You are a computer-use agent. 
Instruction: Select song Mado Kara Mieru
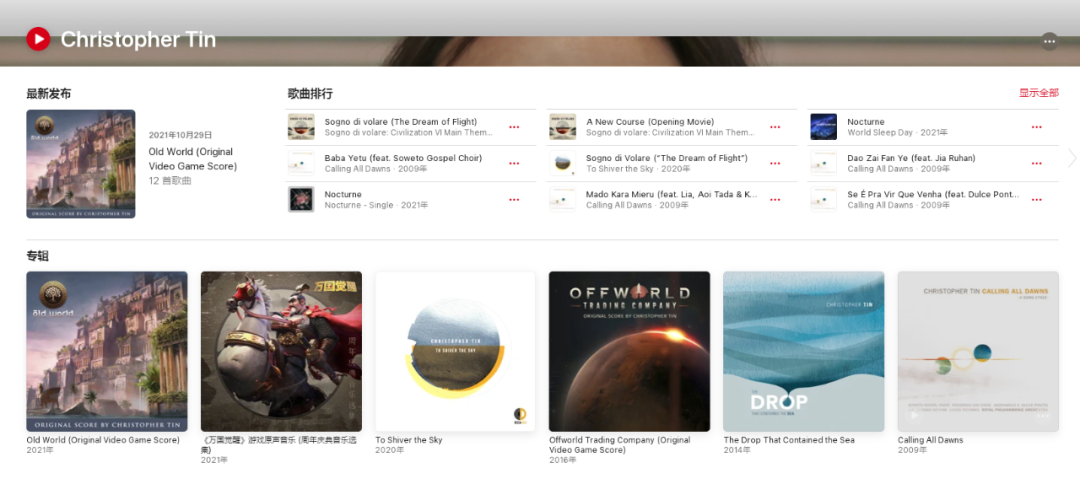672,194
